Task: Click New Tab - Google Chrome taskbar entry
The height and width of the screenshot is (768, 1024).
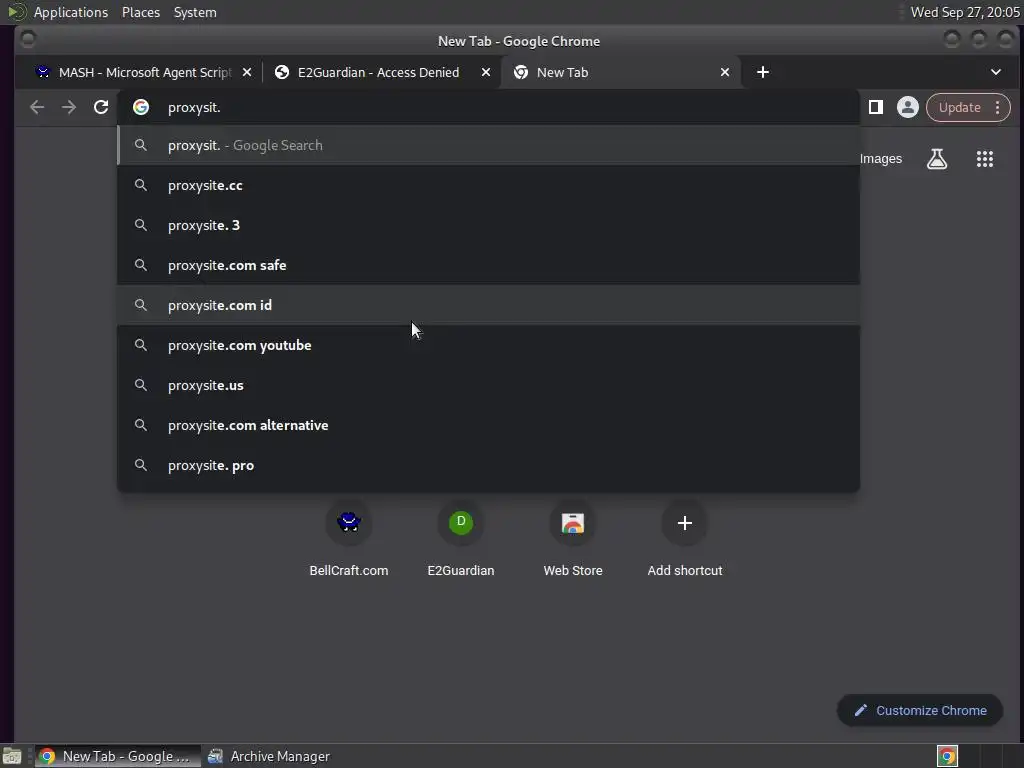Action: coord(118,756)
